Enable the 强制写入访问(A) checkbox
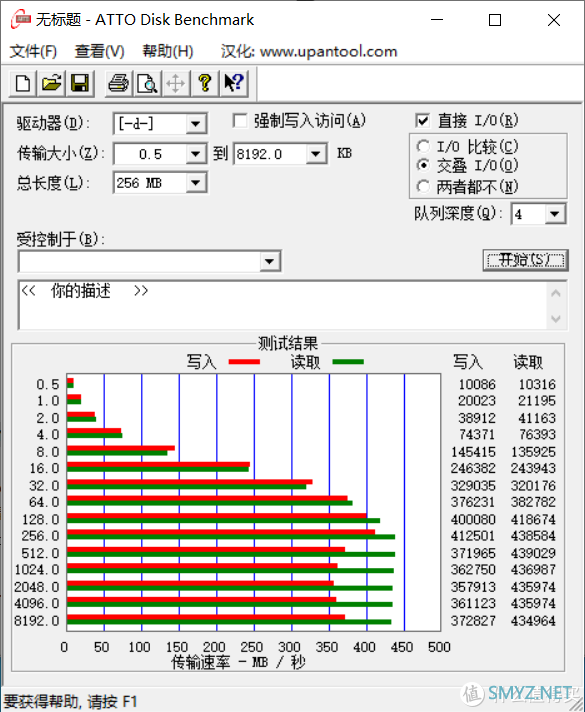 click(240, 121)
